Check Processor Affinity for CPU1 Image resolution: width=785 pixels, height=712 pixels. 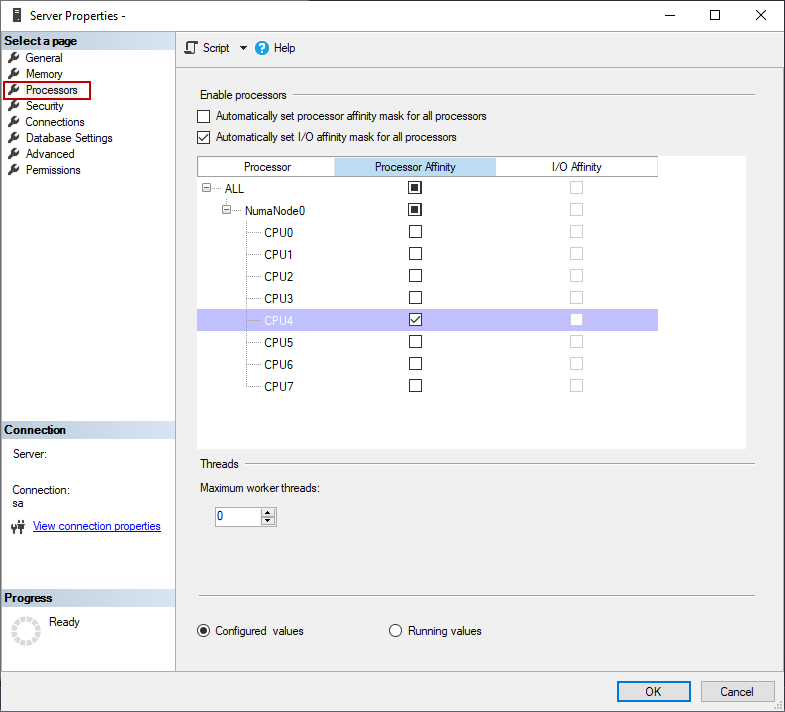[x=415, y=254]
